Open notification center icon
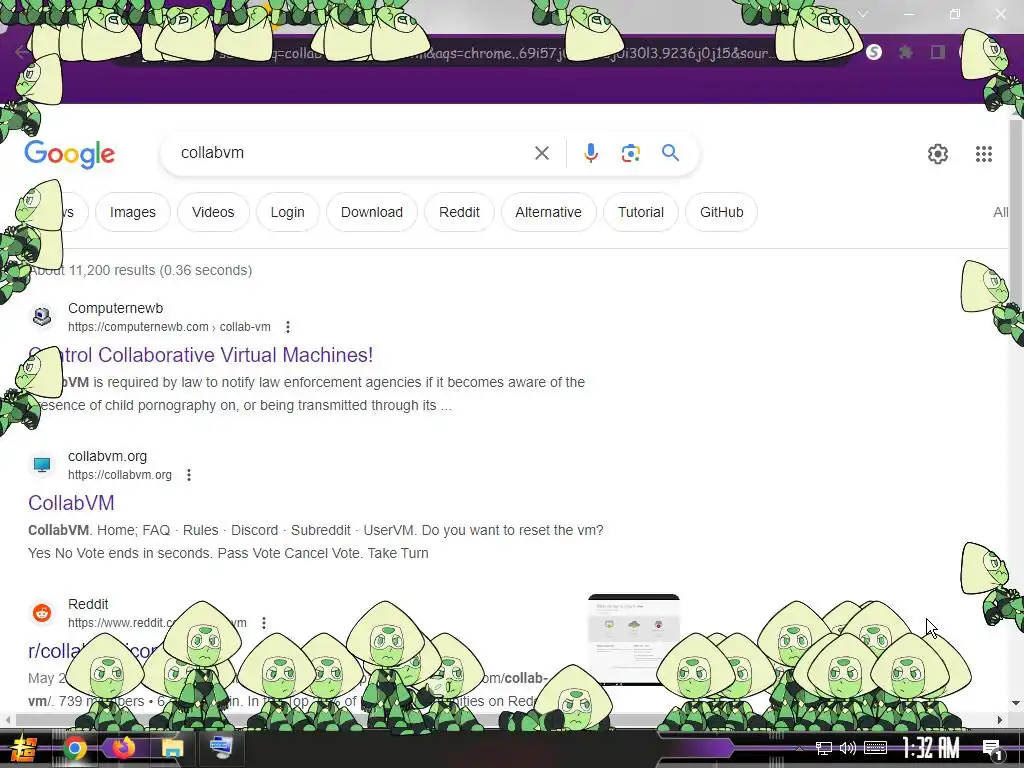The height and width of the screenshot is (768, 1024). point(992,749)
